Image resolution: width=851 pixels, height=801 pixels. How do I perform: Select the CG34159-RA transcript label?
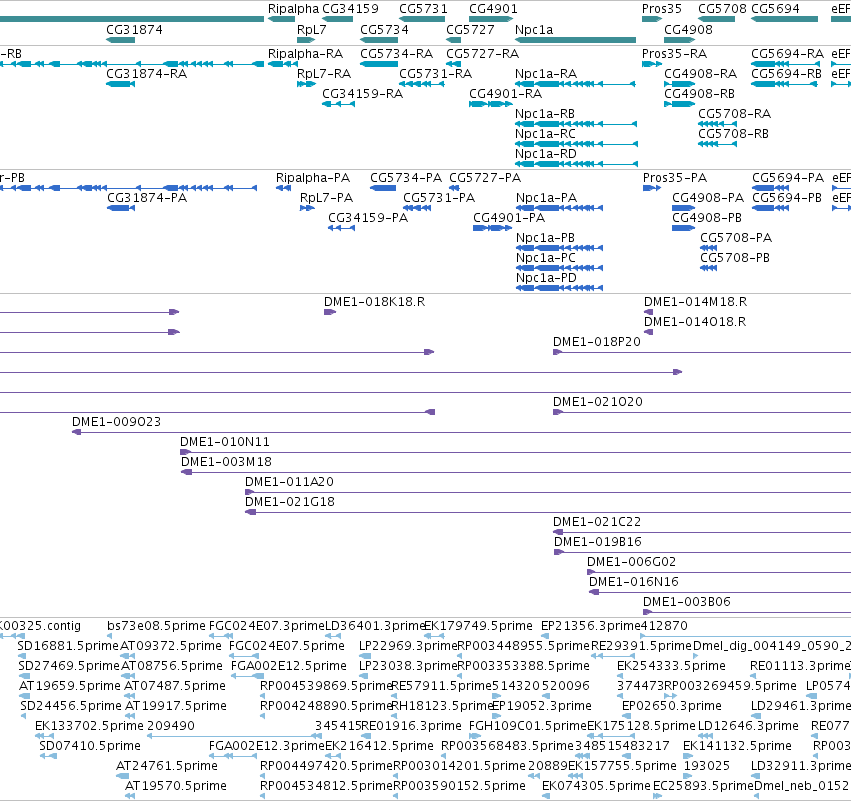363,94
